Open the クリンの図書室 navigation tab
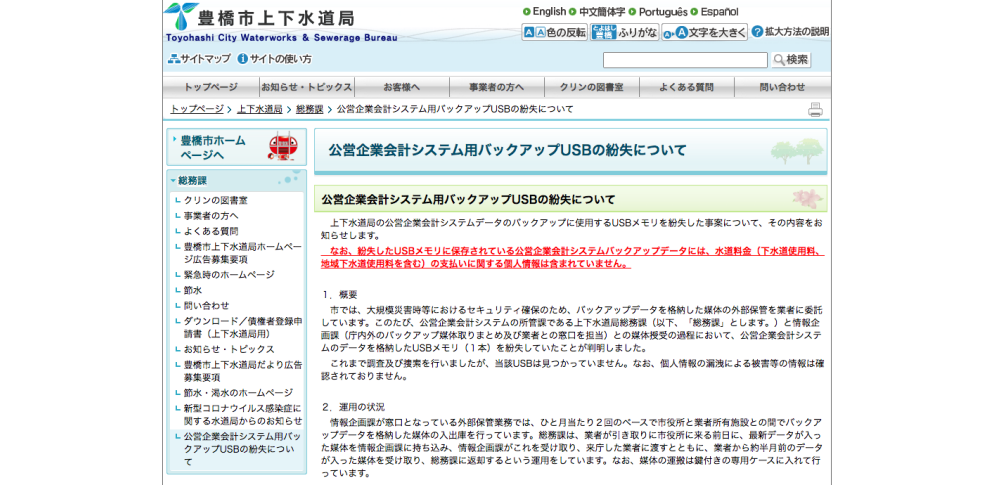This screenshot has height=485, width=1000. click(592, 87)
